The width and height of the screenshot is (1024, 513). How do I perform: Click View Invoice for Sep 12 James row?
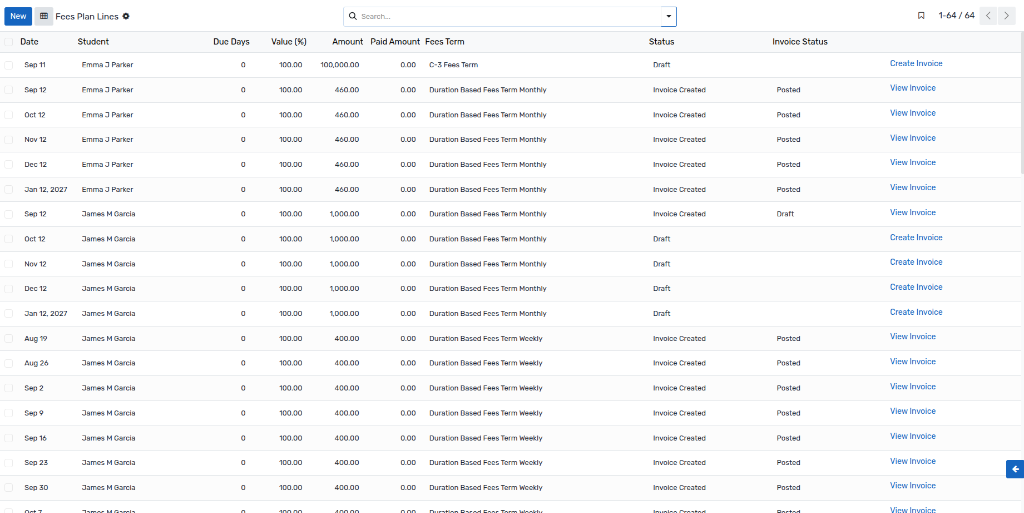[913, 212]
